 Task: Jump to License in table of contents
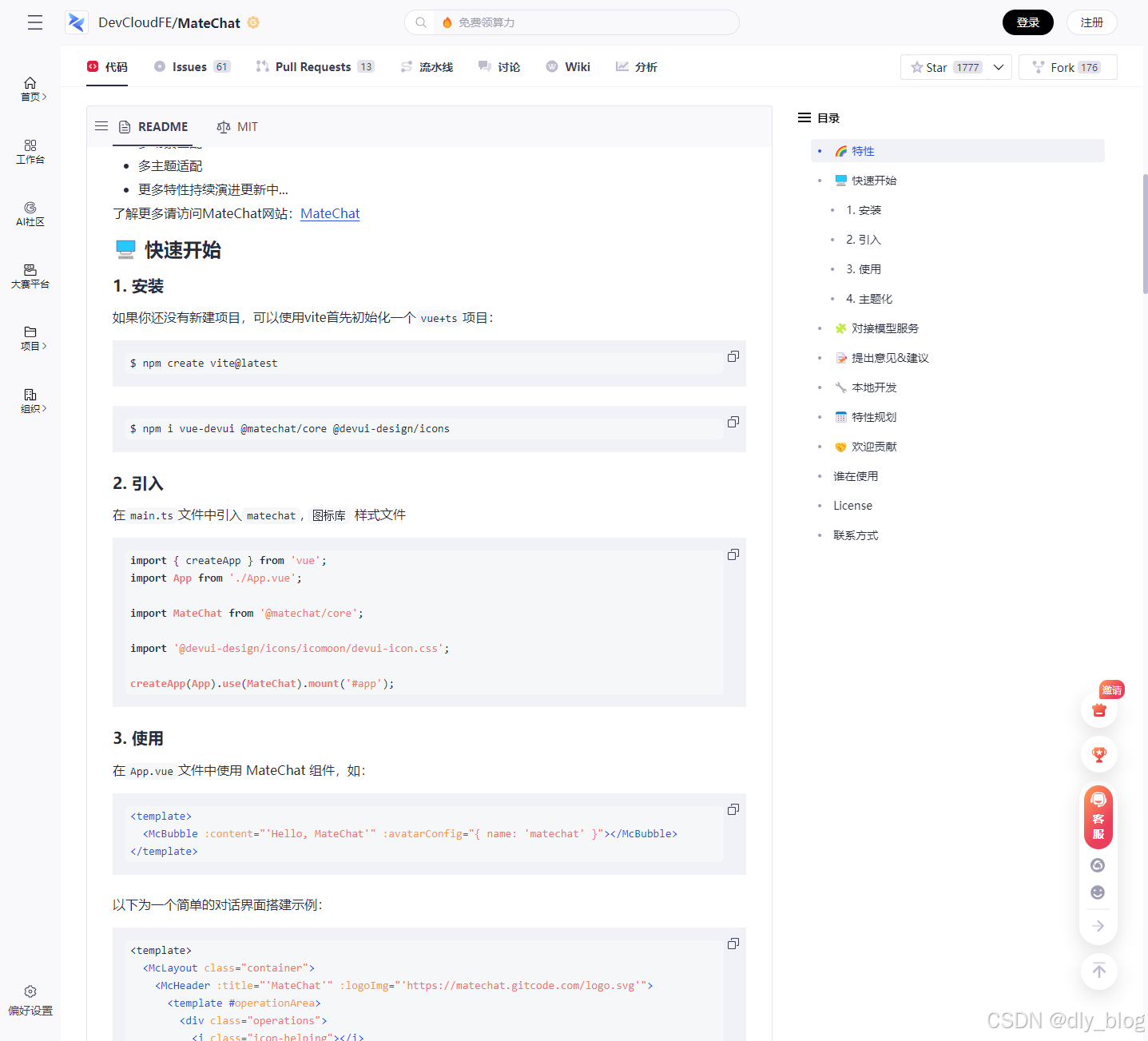click(x=852, y=506)
